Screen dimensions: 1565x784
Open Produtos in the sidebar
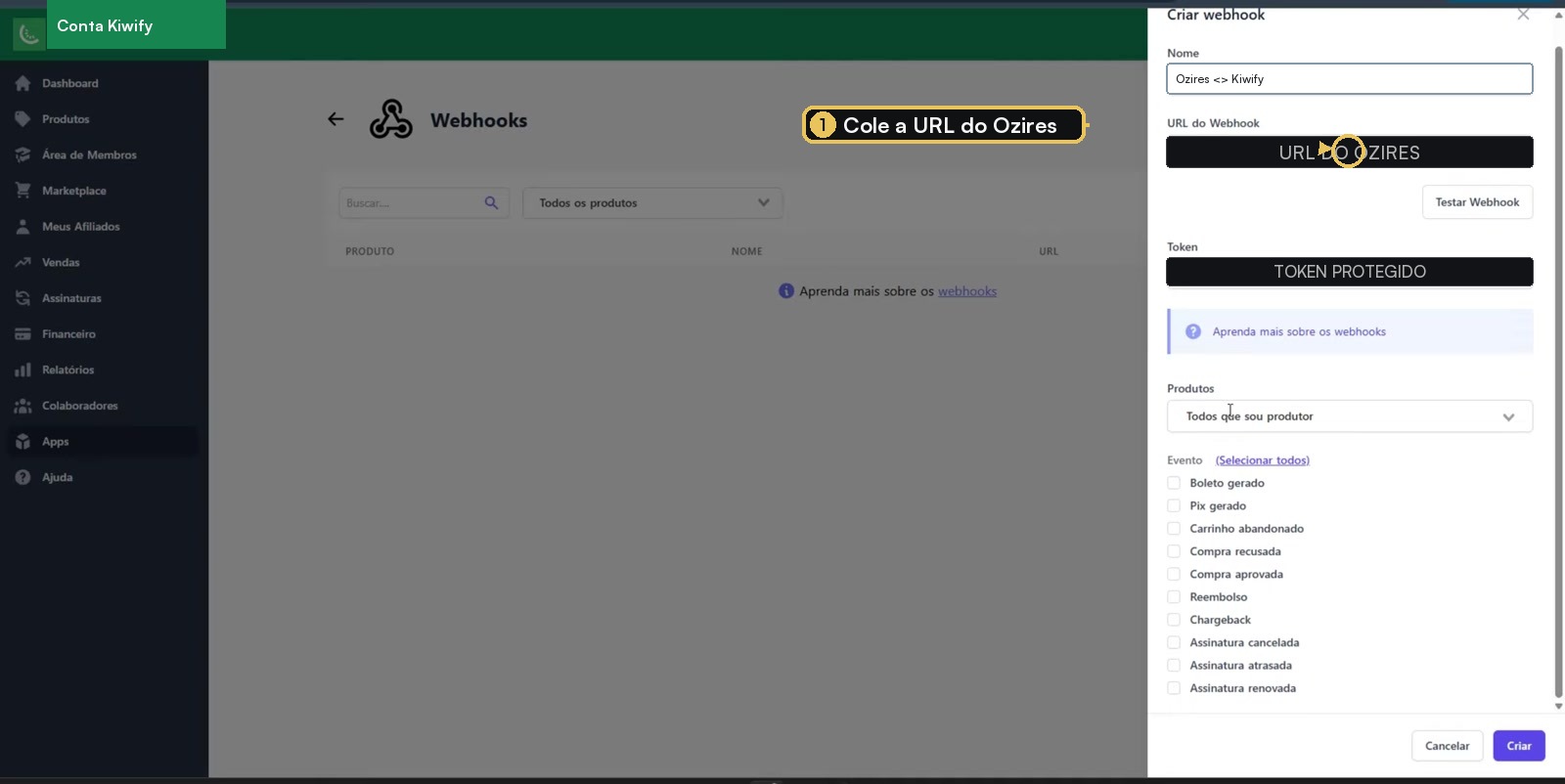[66, 119]
